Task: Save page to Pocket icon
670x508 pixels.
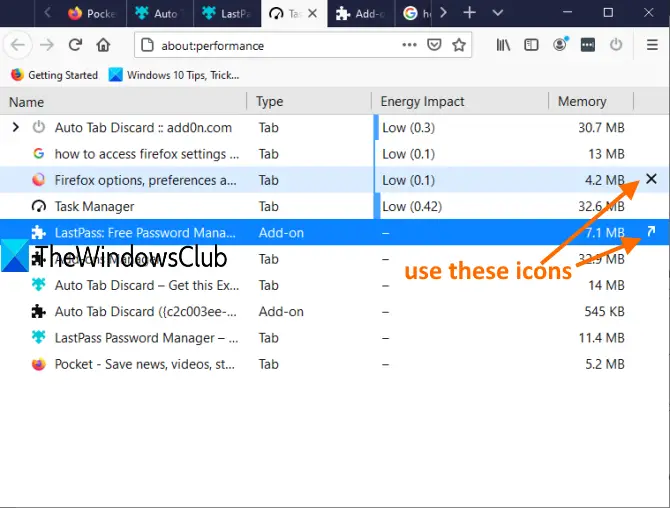Action: (434, 44)
